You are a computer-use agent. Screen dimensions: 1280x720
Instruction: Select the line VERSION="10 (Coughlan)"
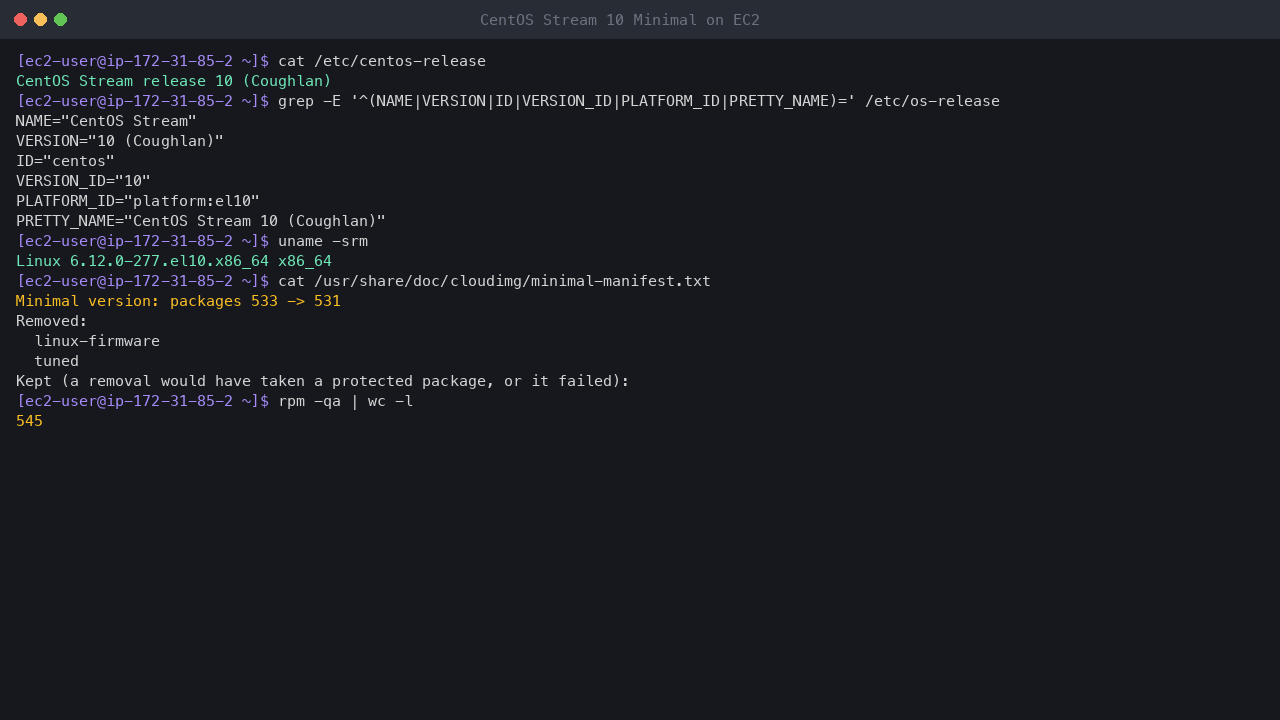120,141
